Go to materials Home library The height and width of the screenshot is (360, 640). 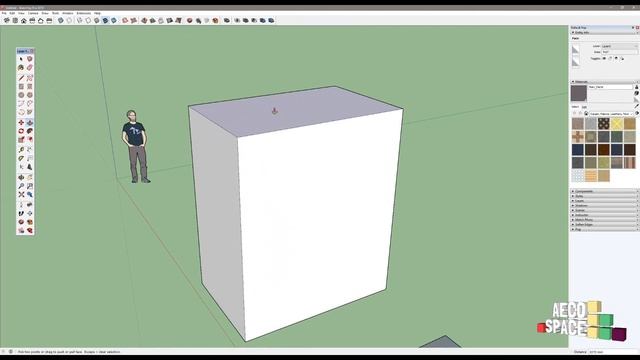click(586, 113)
